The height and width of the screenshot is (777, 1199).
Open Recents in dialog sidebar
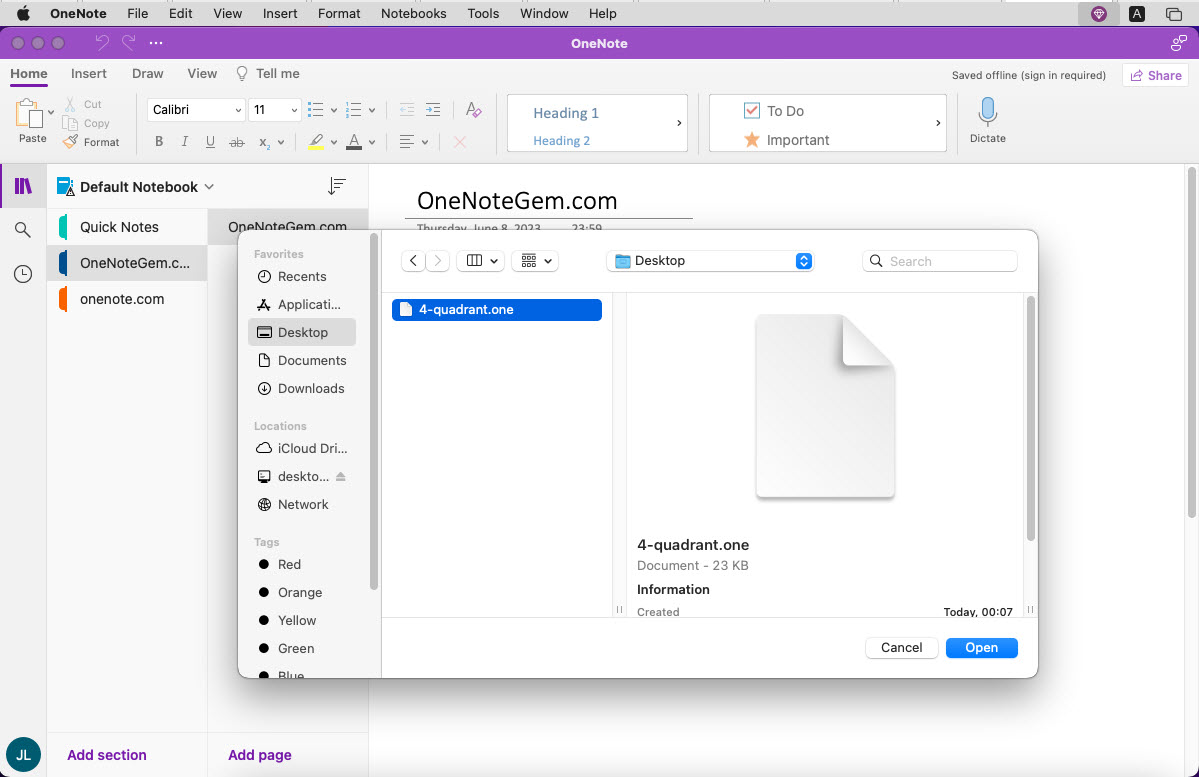point(302,277)
